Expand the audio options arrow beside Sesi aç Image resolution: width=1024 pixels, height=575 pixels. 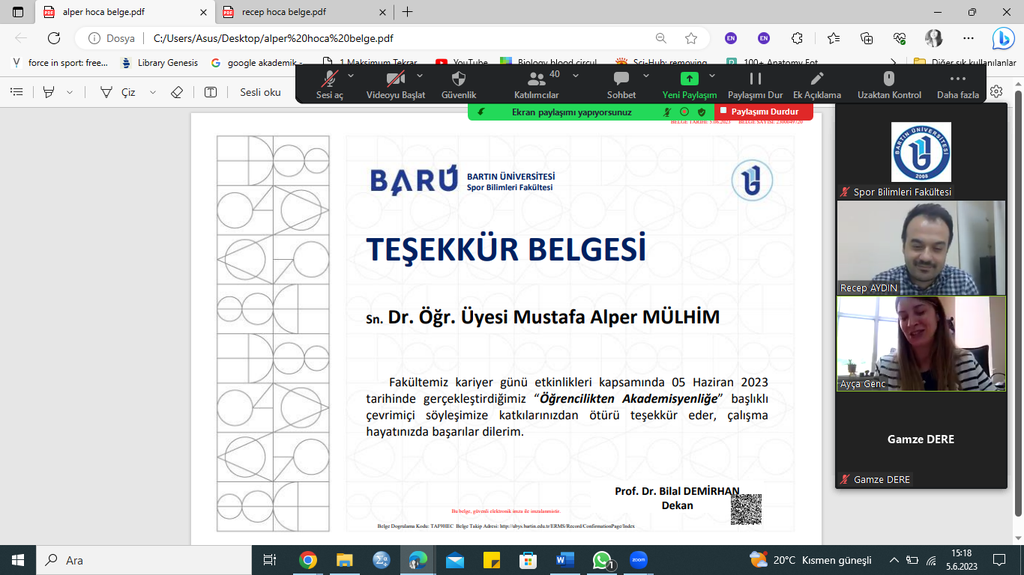[x=350, y=75]
